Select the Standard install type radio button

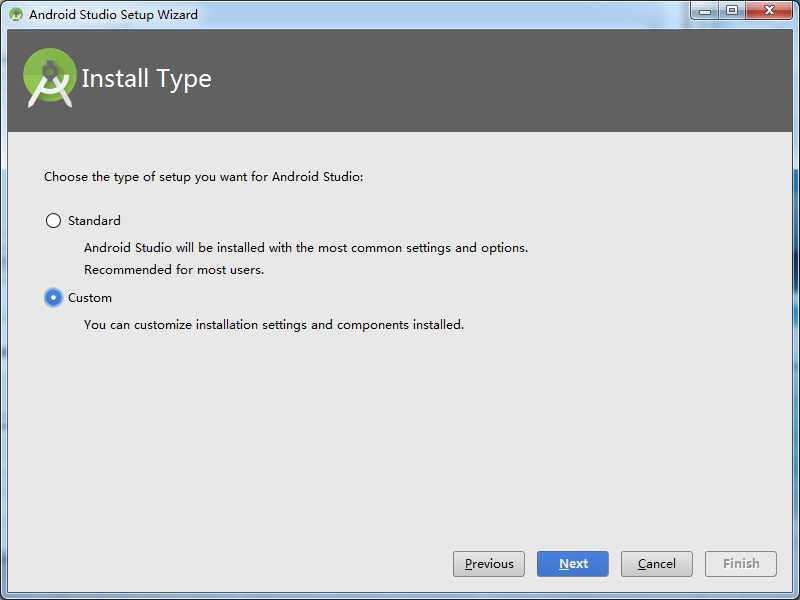click(x=53, y=220)
